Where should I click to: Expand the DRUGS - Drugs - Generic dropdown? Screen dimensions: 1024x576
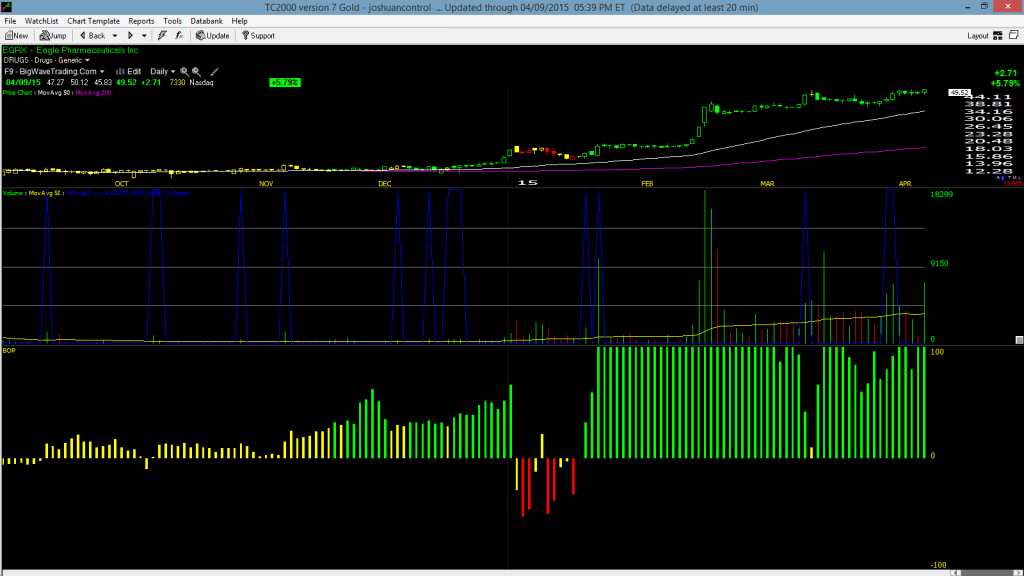46,60
